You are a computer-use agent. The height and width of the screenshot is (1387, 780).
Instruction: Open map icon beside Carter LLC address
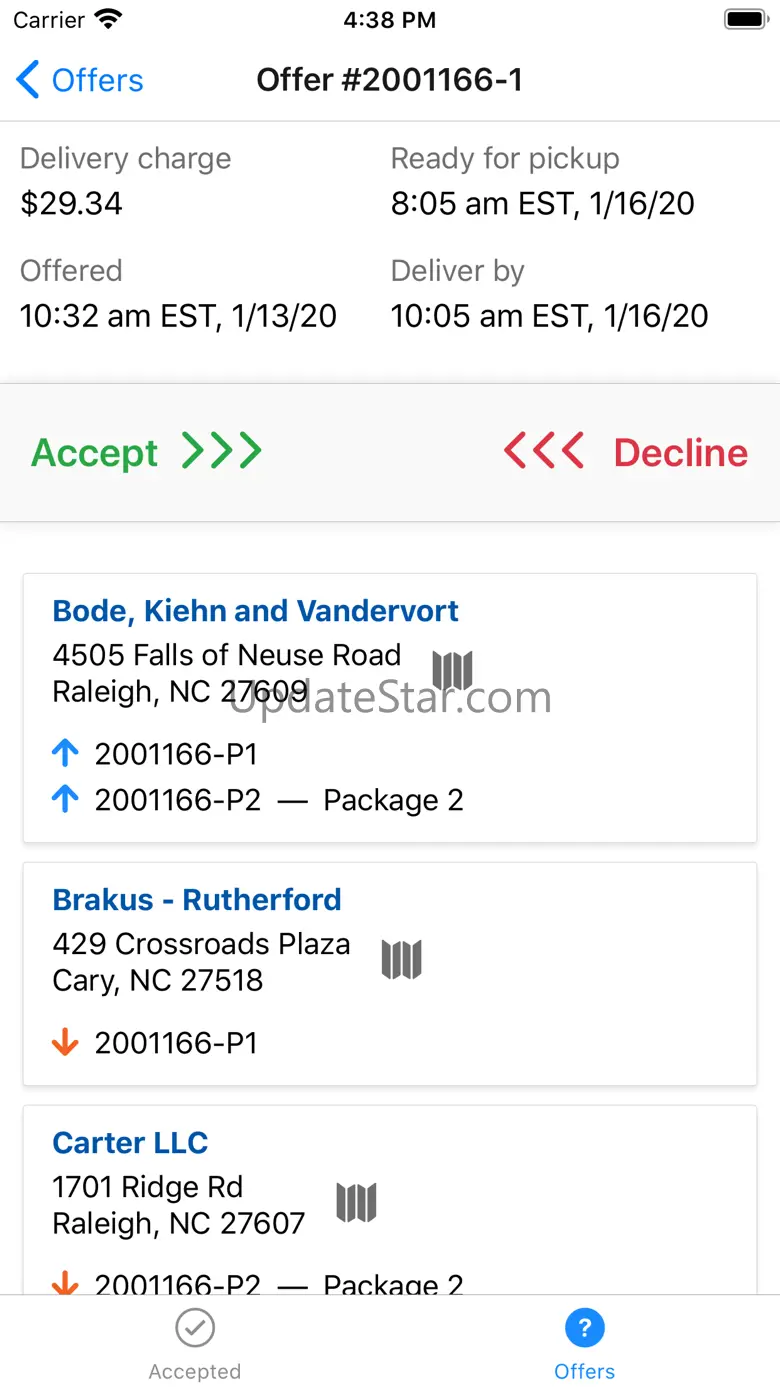tap(356, 1203)
